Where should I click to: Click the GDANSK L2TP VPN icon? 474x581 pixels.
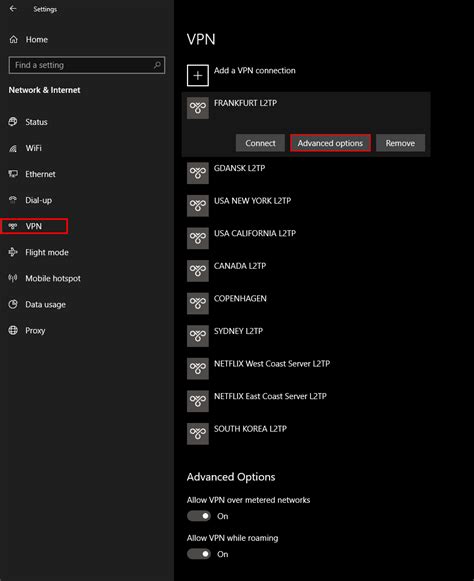198,173
